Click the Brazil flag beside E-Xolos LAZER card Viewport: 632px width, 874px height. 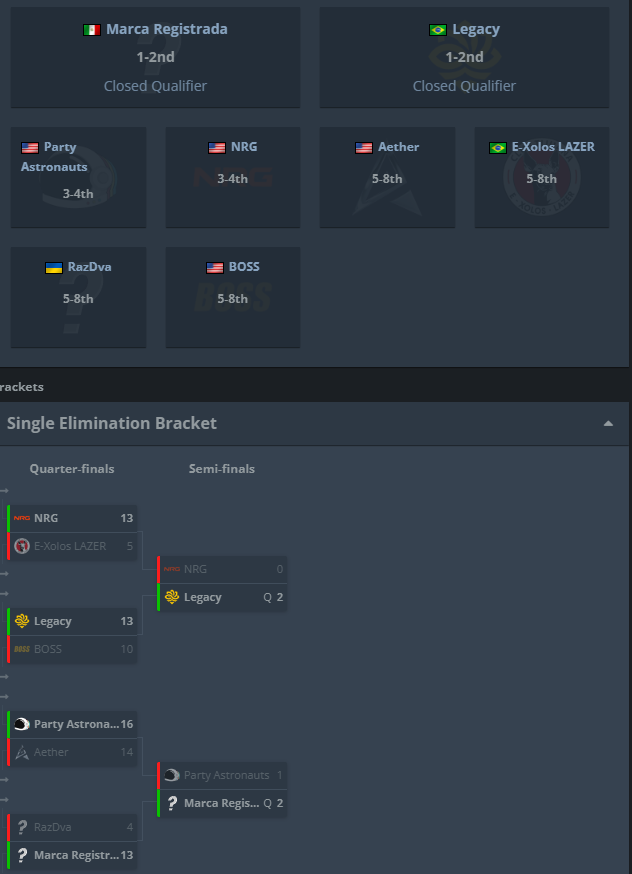click(x=497, y=148)
